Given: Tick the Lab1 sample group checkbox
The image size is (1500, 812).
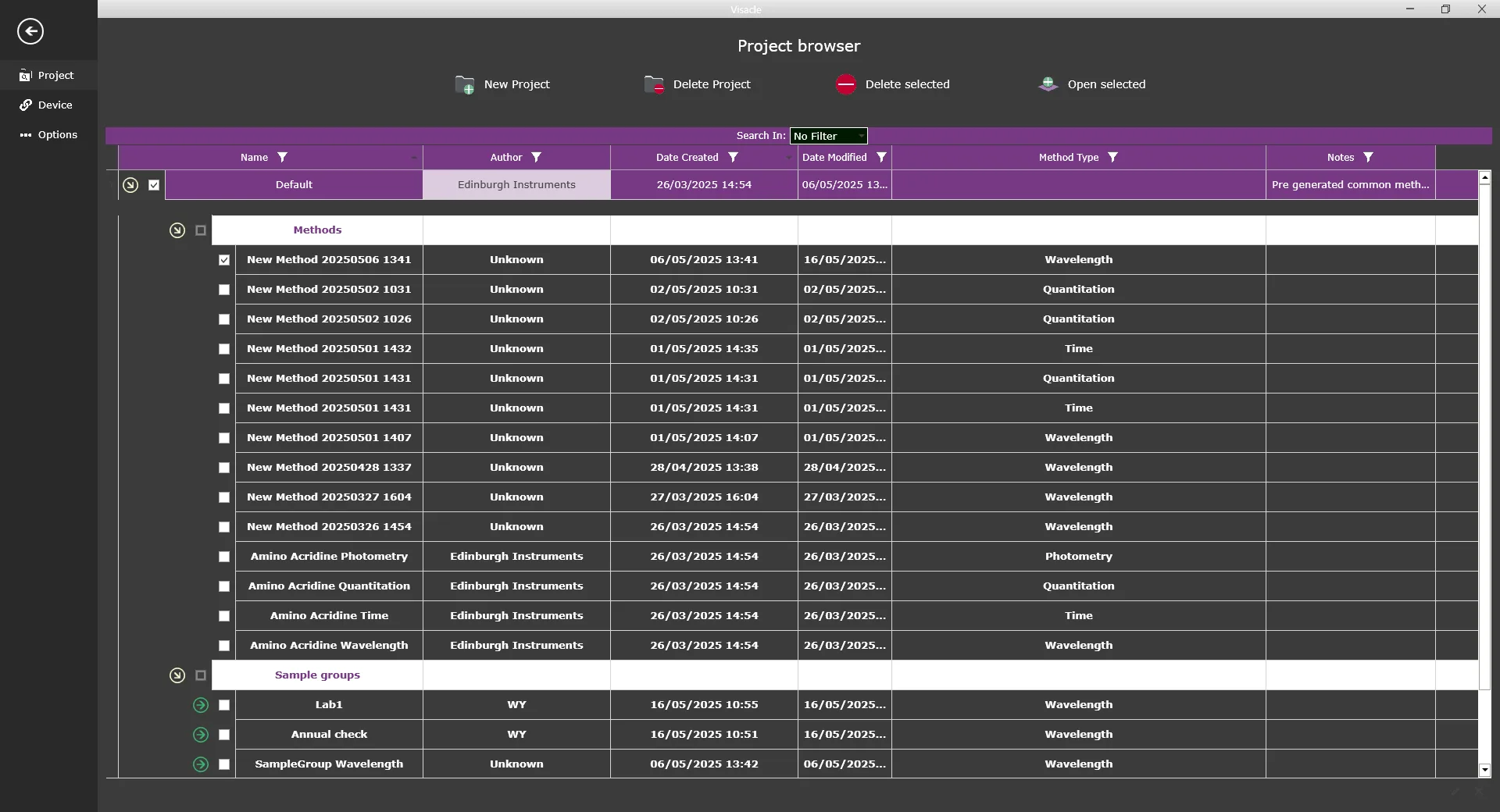Looking at the screenshot, I should pos(224,705).
